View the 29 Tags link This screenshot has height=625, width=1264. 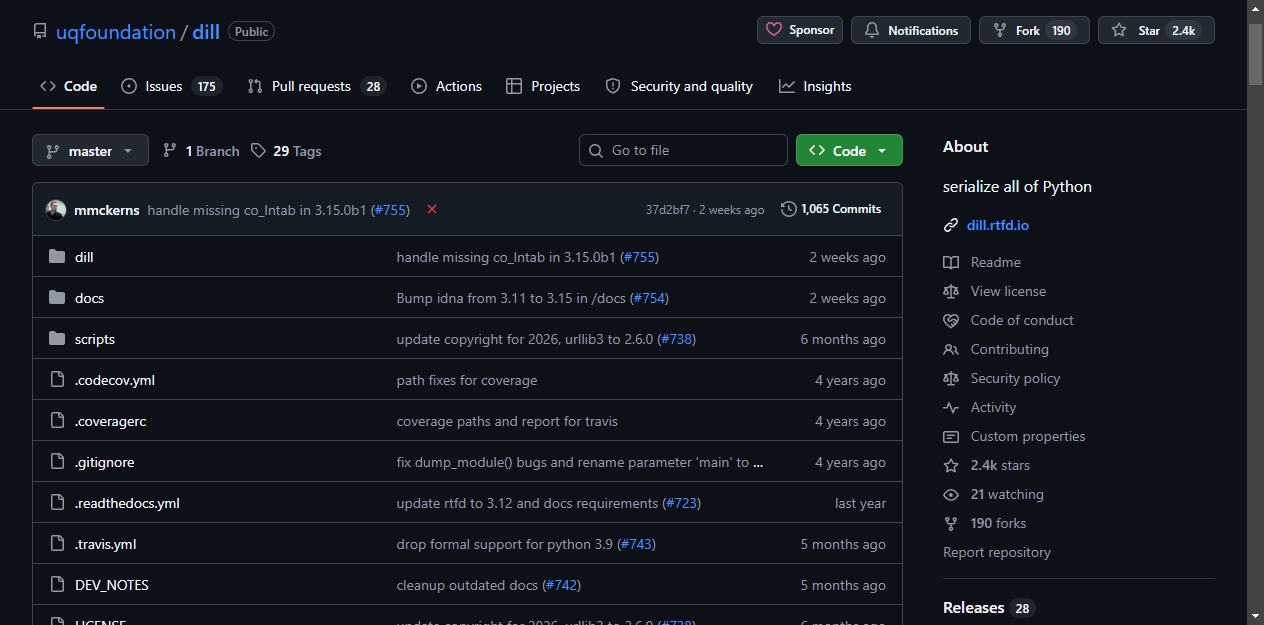pyautogui.click(x=286, y=151)
